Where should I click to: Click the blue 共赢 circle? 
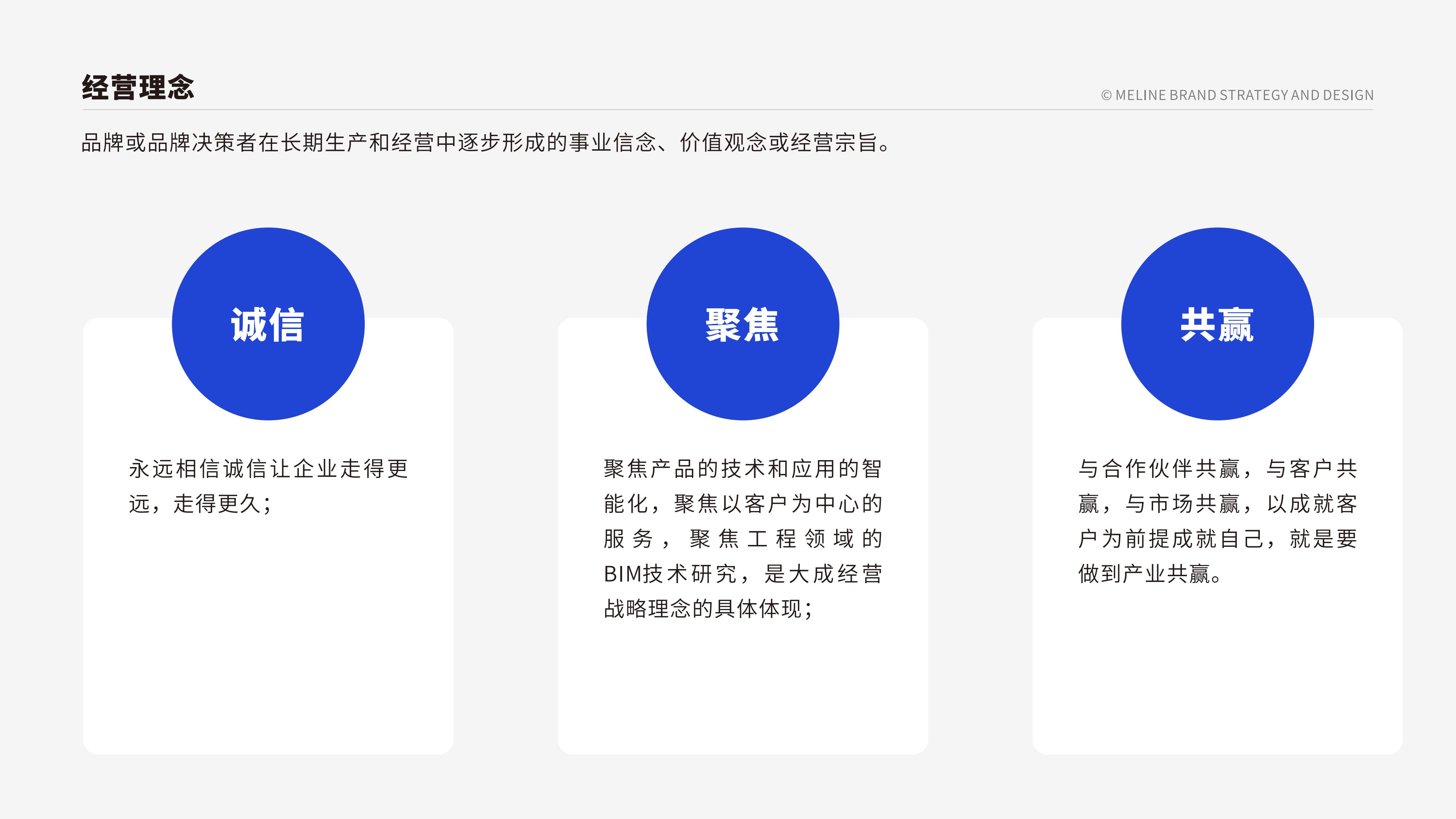click(1218, 324)
